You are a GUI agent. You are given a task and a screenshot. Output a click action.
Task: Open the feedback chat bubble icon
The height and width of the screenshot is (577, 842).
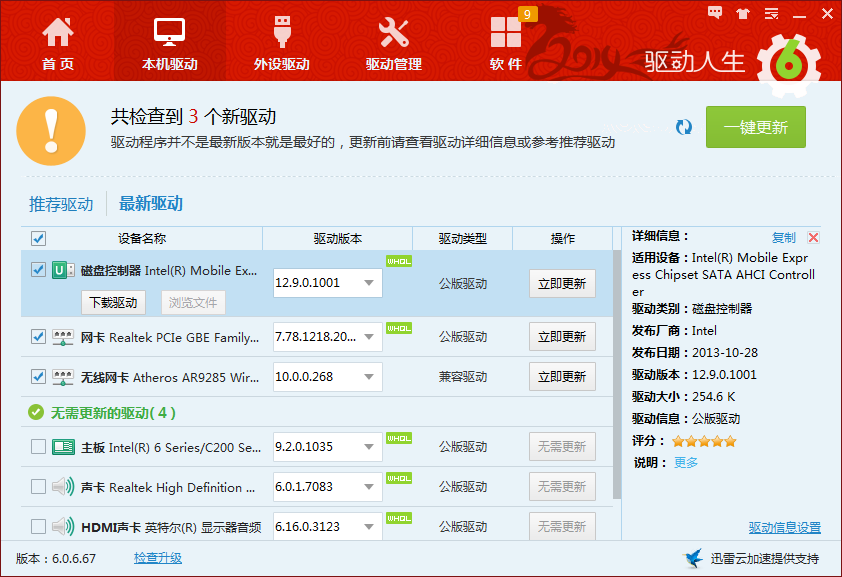(715, 13)
